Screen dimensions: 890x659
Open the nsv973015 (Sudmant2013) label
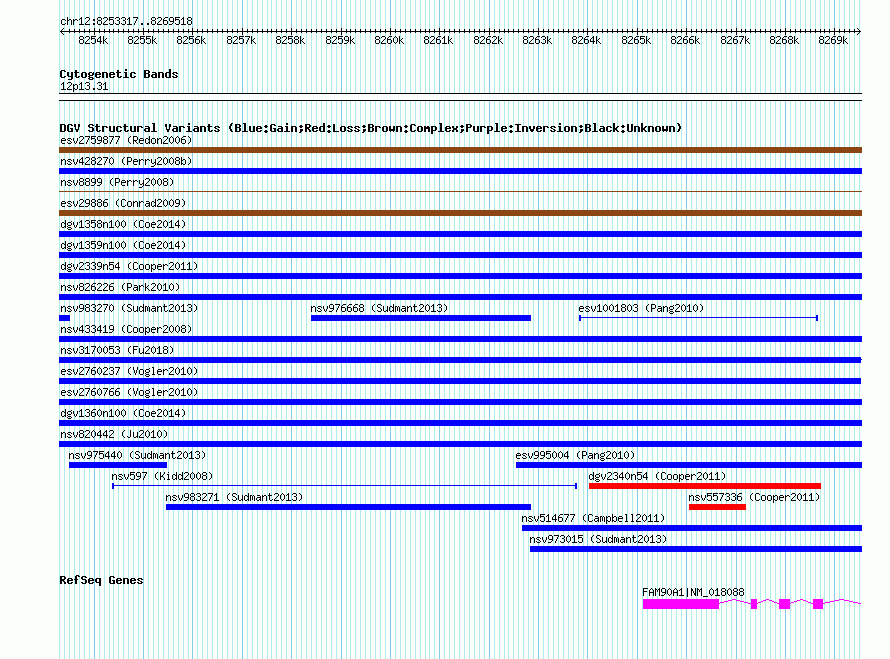coord(598,539)
